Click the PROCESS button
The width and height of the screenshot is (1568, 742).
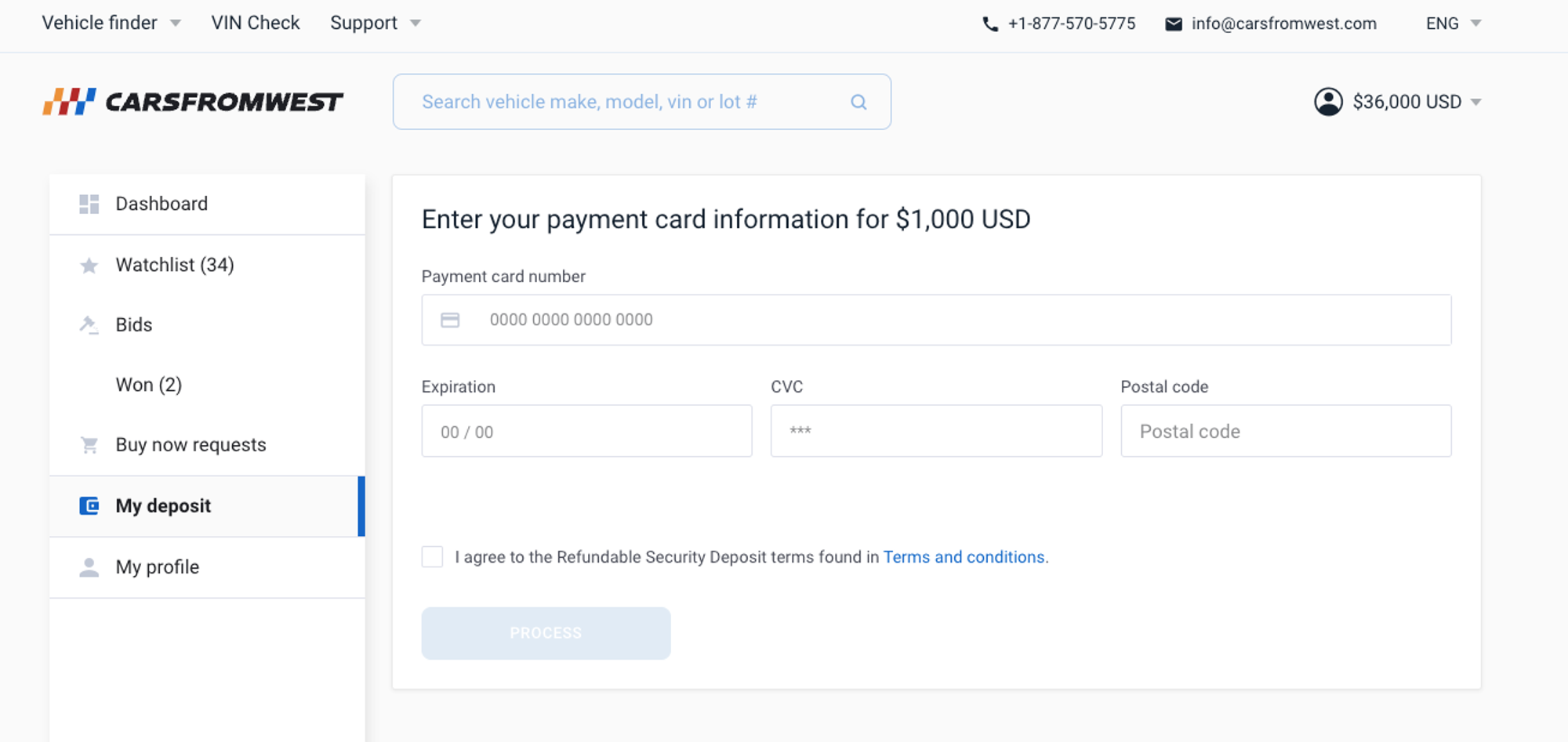[546, 633]
